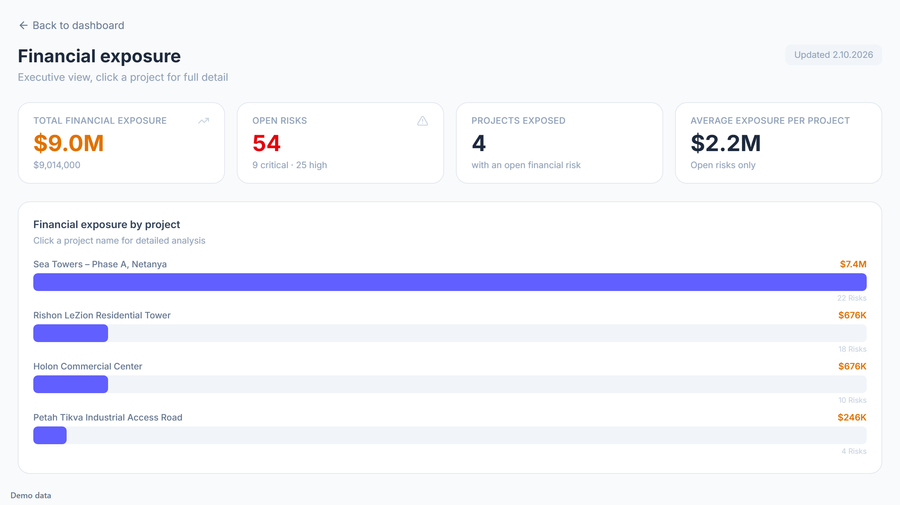
Task: Open Sea Towers – Phase A, Netanya project
Action: 100,264
